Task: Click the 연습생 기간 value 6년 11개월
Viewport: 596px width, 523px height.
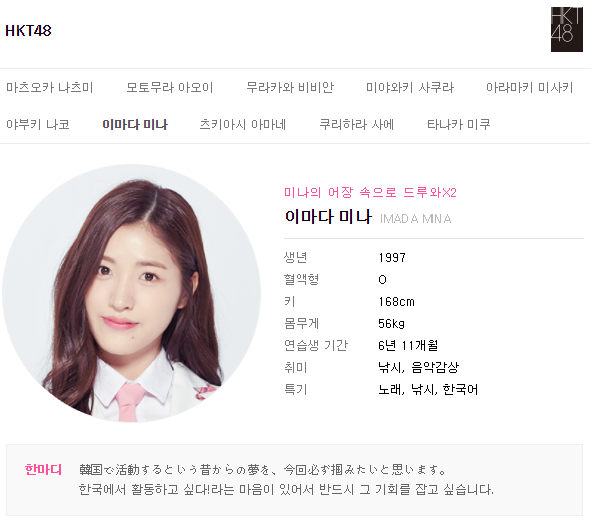Action: [408, 345]
